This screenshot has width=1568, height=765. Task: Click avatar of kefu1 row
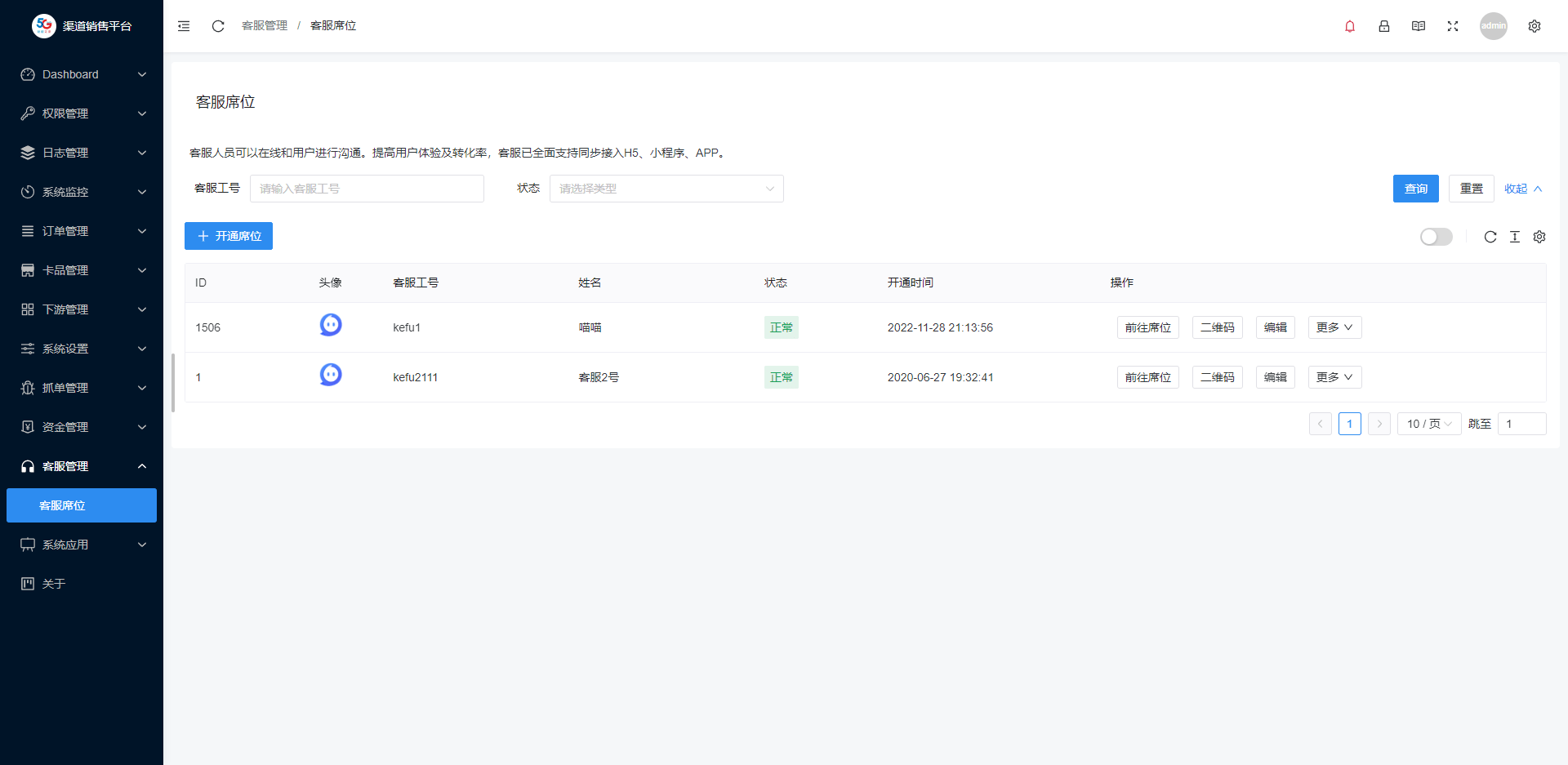coord(331,325)
